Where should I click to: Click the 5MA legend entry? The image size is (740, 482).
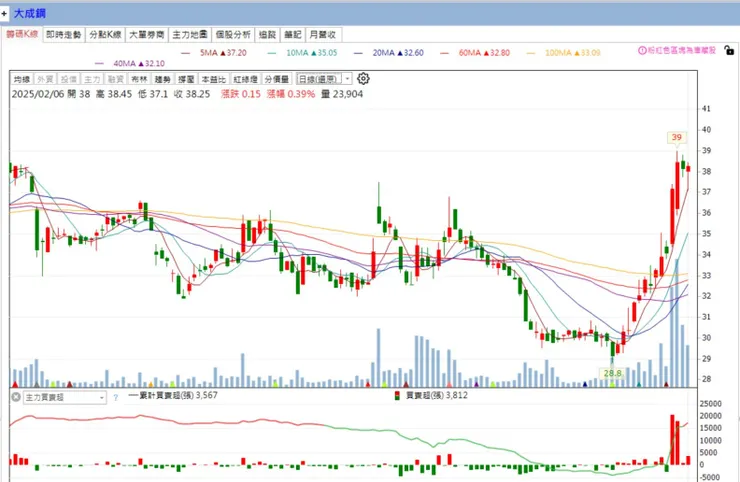point(214,52)
